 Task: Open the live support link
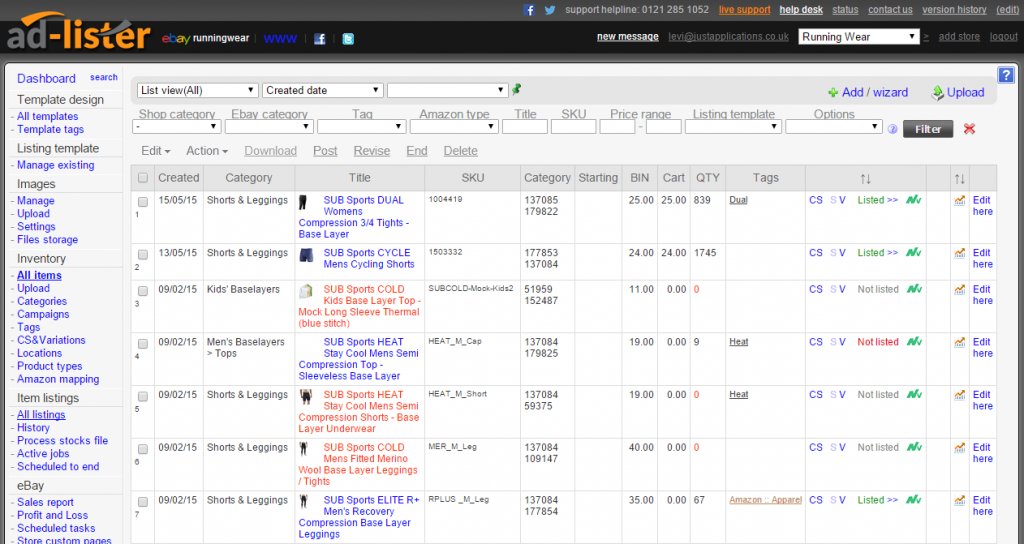point(744,10)
